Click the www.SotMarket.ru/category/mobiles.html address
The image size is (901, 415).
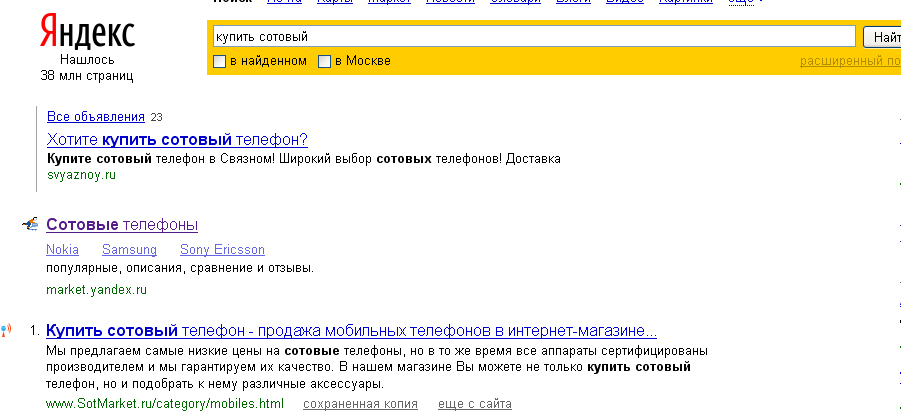165,404
